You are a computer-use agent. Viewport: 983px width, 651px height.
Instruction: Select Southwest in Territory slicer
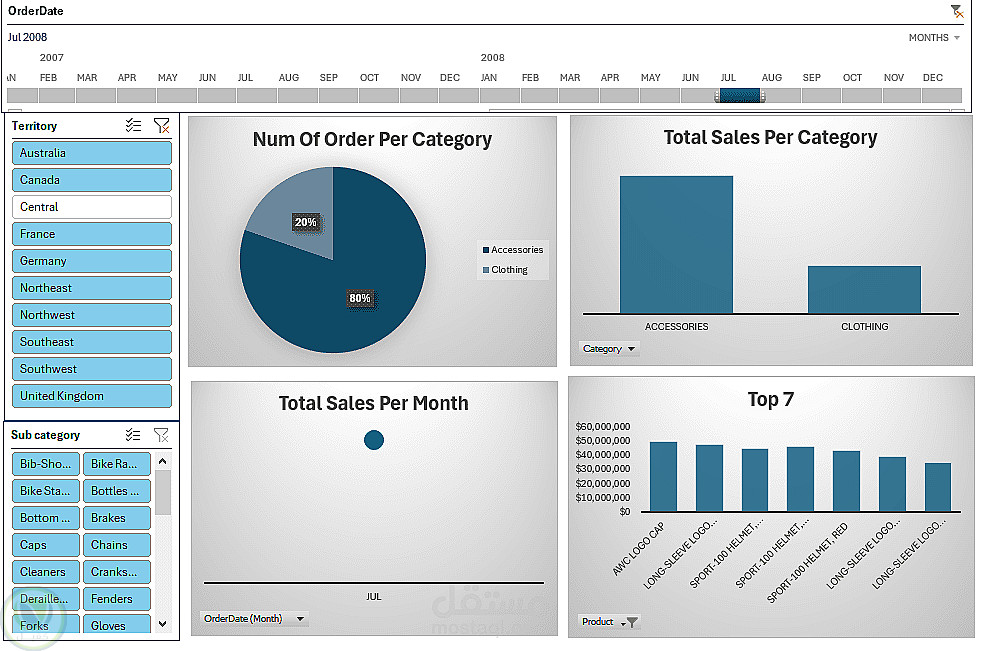click(x=92, y=369)
